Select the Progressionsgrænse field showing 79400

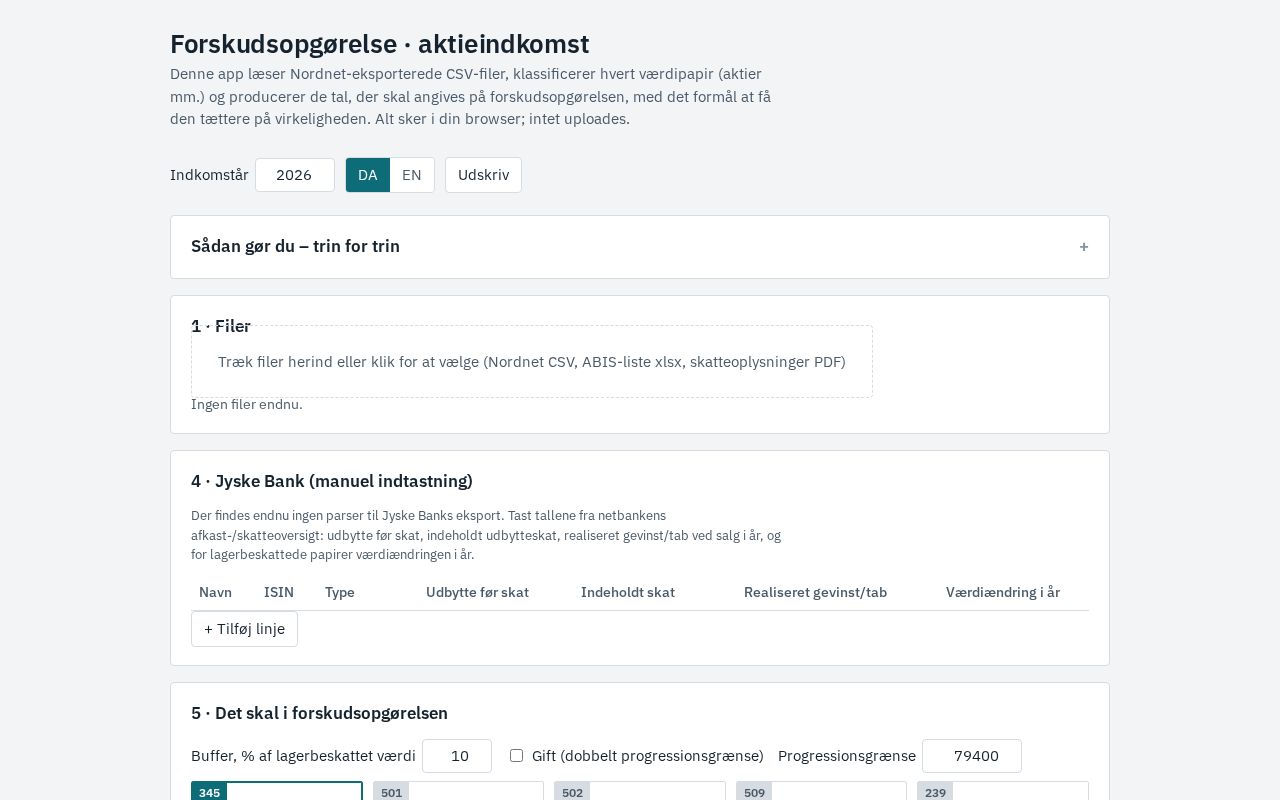click(x=972, y=756)
